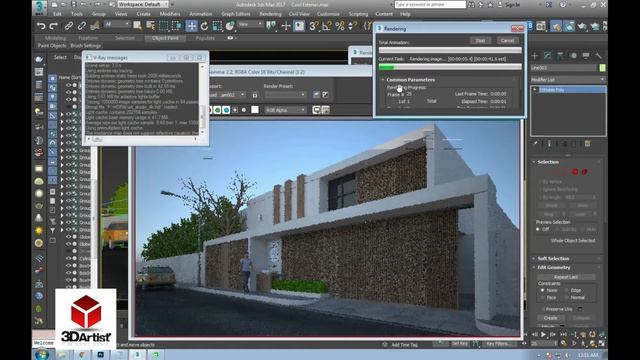Toggle the Spinner Snap icon
This screenshot has width=640, height=360.
353,26
